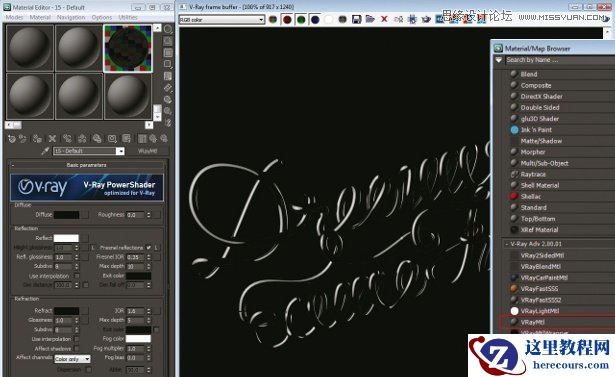Click the teapot render icon in frame buffer
615x377 pixels.
[x=426, y=19]
